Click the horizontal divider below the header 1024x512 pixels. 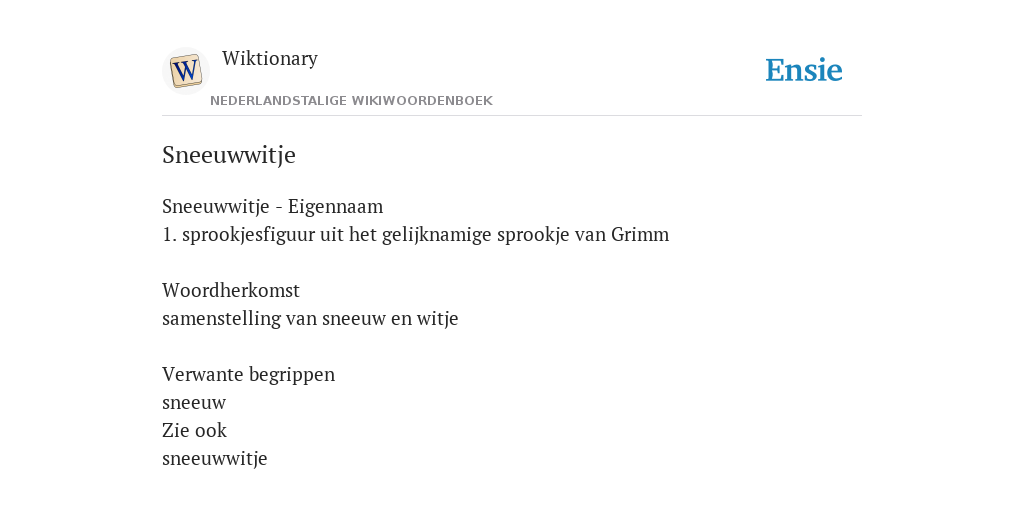(x=512, y=116)
